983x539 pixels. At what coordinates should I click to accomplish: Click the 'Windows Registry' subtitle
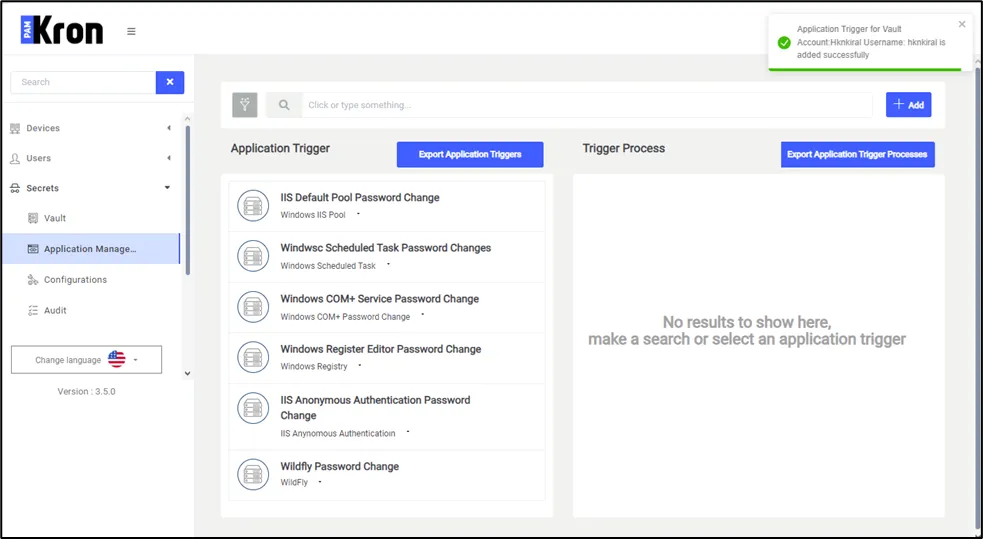313,366
